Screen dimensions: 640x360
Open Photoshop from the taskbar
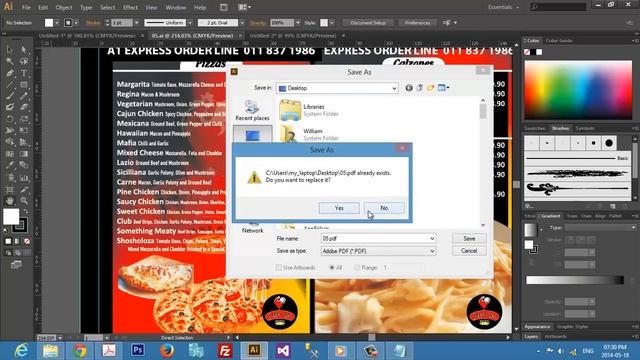138,350
